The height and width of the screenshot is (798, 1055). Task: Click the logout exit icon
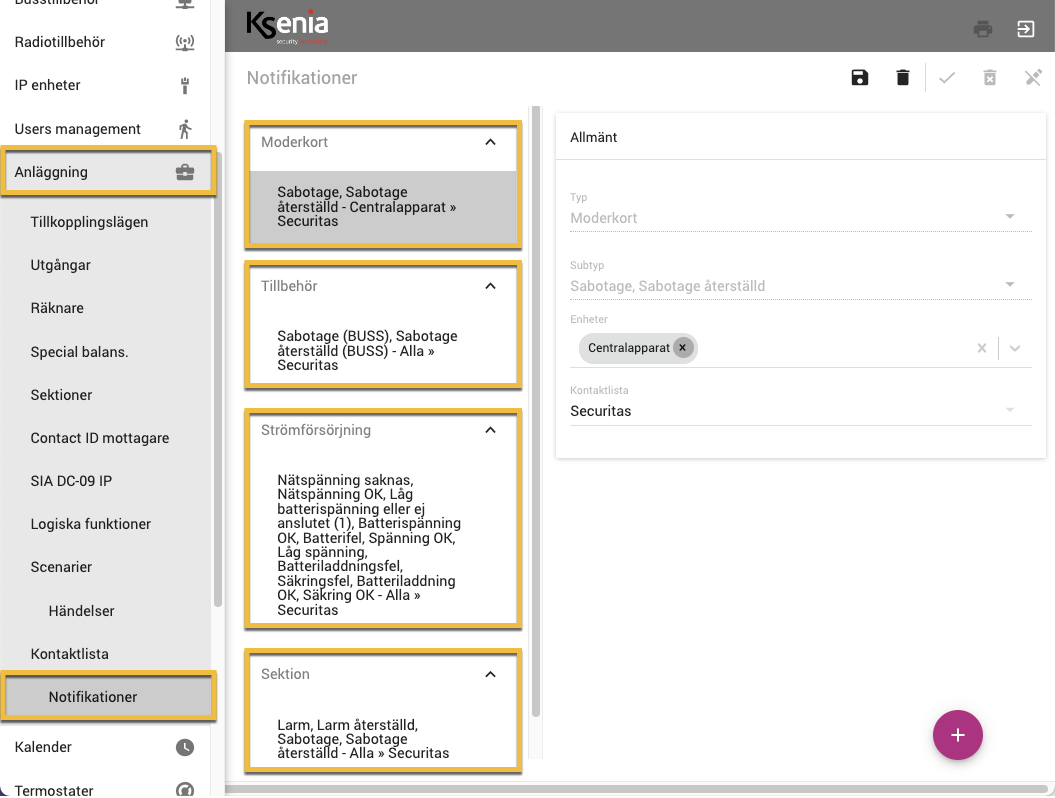click(1025, 29)
